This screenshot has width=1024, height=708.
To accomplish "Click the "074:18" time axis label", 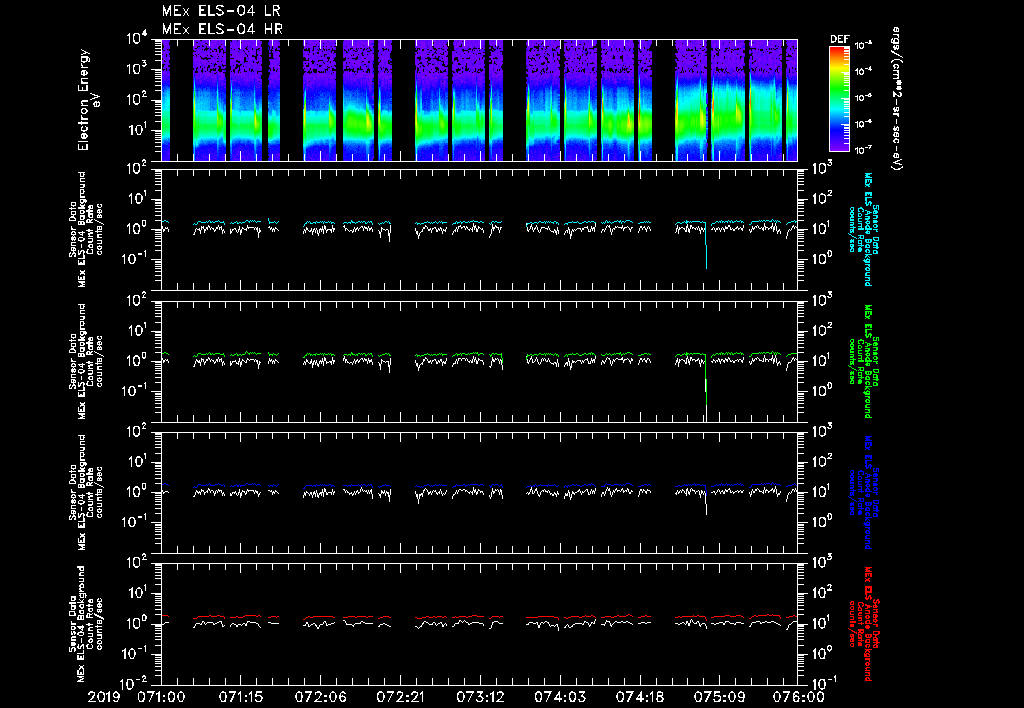I will coord(639,698).
